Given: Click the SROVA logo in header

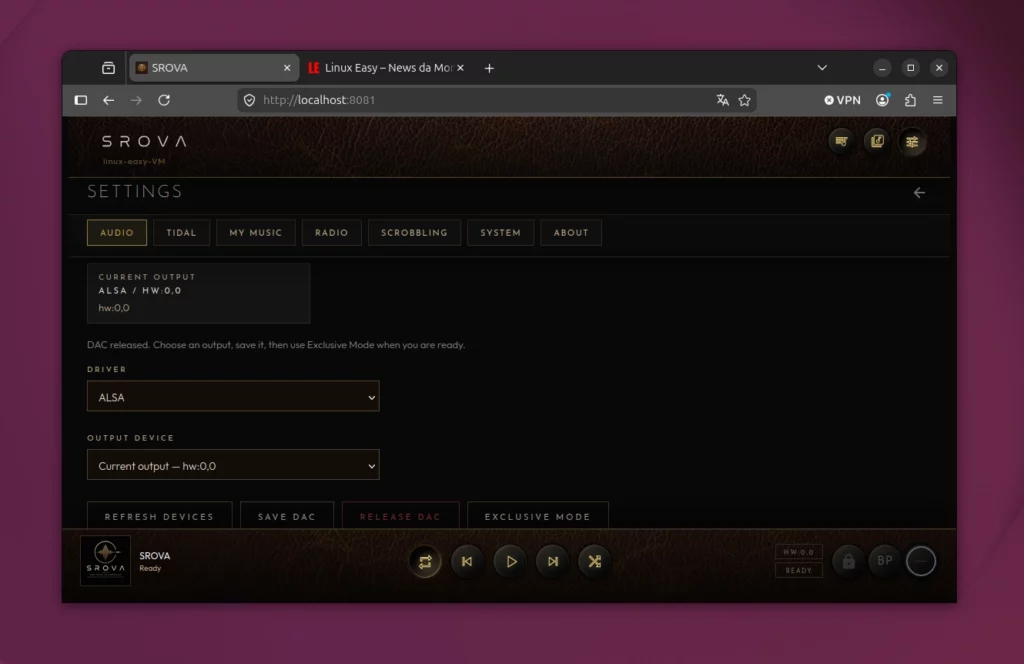Looking at the screenshot, I should pos(144,142).
